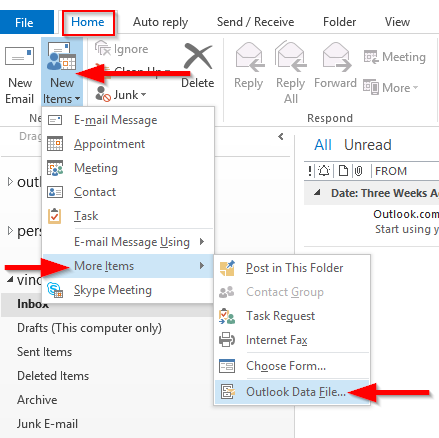Sort by FROM column header
The height and width of the screenshot is (438, 439).
click(391, 171)
